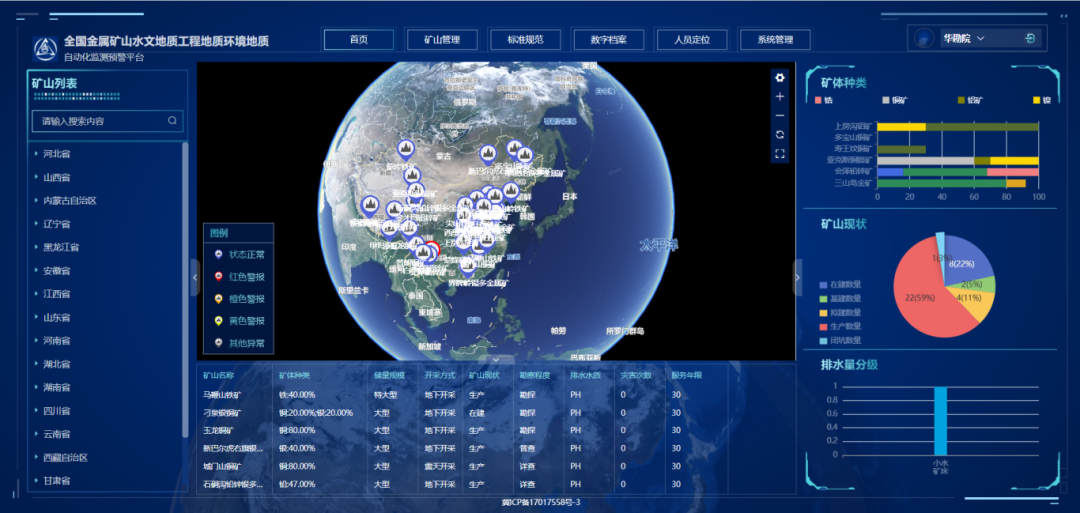Go to the 首页 tab
Image resolution: width=1080 pixels, height=513 pixels.
359,39
